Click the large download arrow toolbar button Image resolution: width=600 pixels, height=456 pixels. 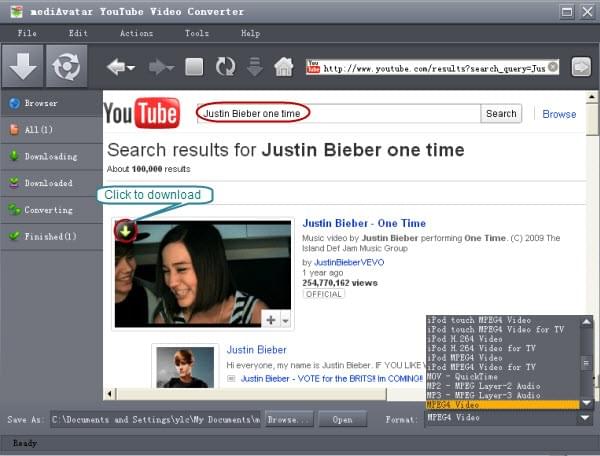click(x=23, y=66)
